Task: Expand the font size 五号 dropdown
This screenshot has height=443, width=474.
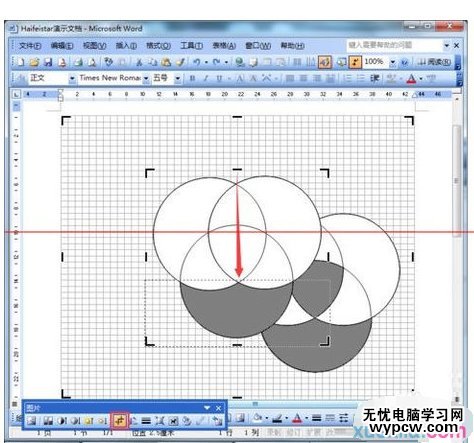Action: coord(178,79)
